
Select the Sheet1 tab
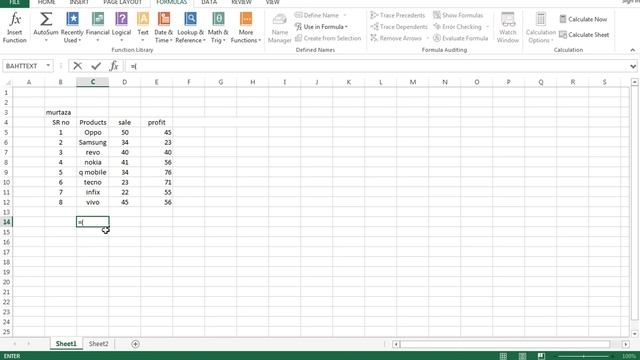[x=66, y=344]
